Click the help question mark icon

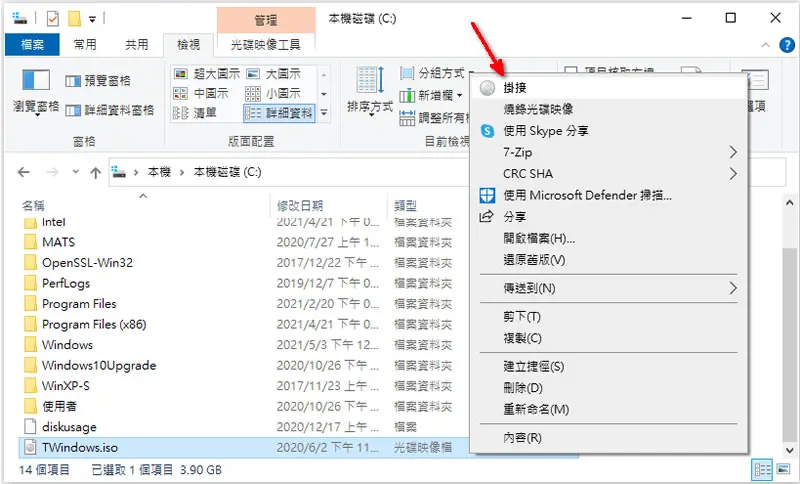[x=787, y=45]
